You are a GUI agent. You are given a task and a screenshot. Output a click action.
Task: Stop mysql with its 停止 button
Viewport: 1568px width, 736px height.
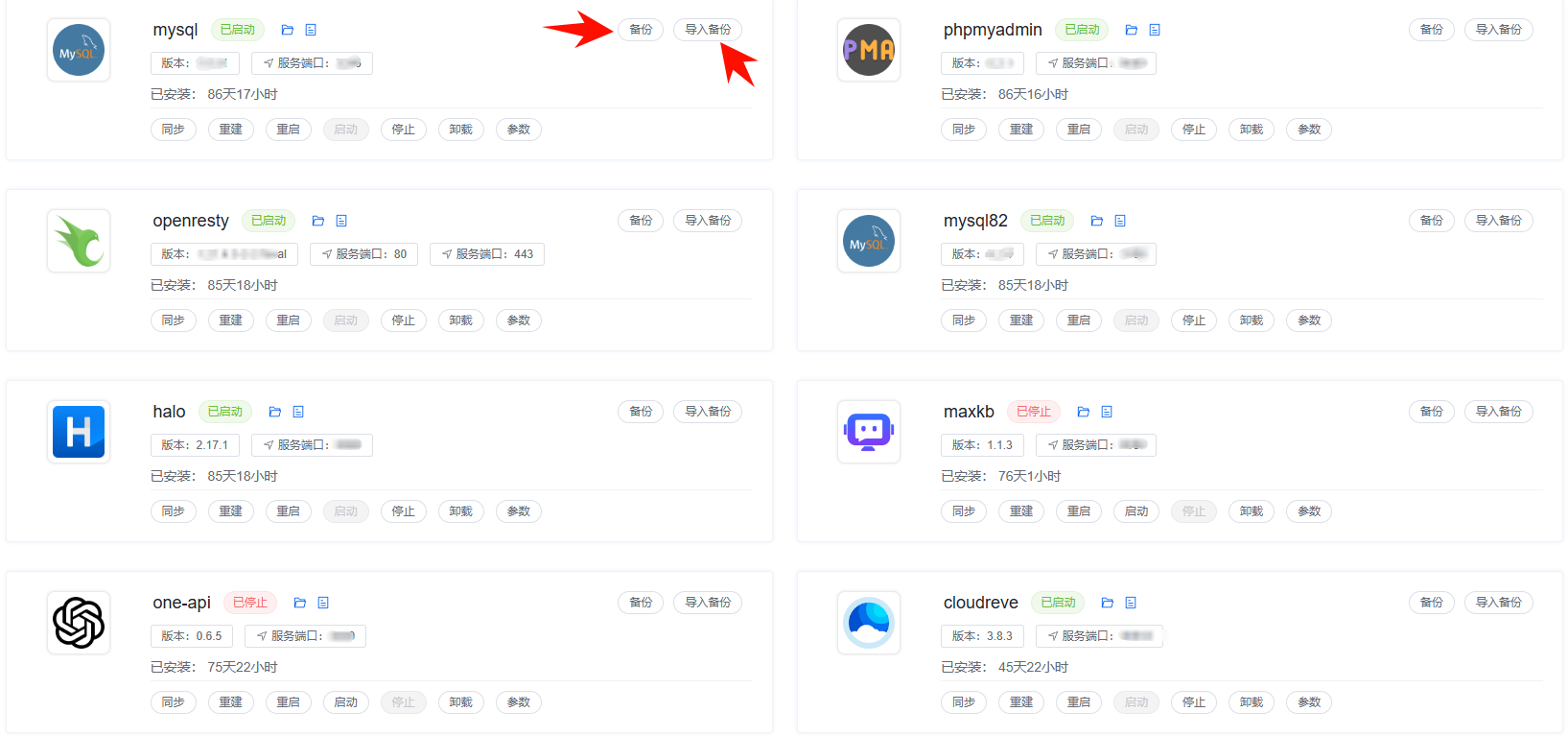pos(404,130)
